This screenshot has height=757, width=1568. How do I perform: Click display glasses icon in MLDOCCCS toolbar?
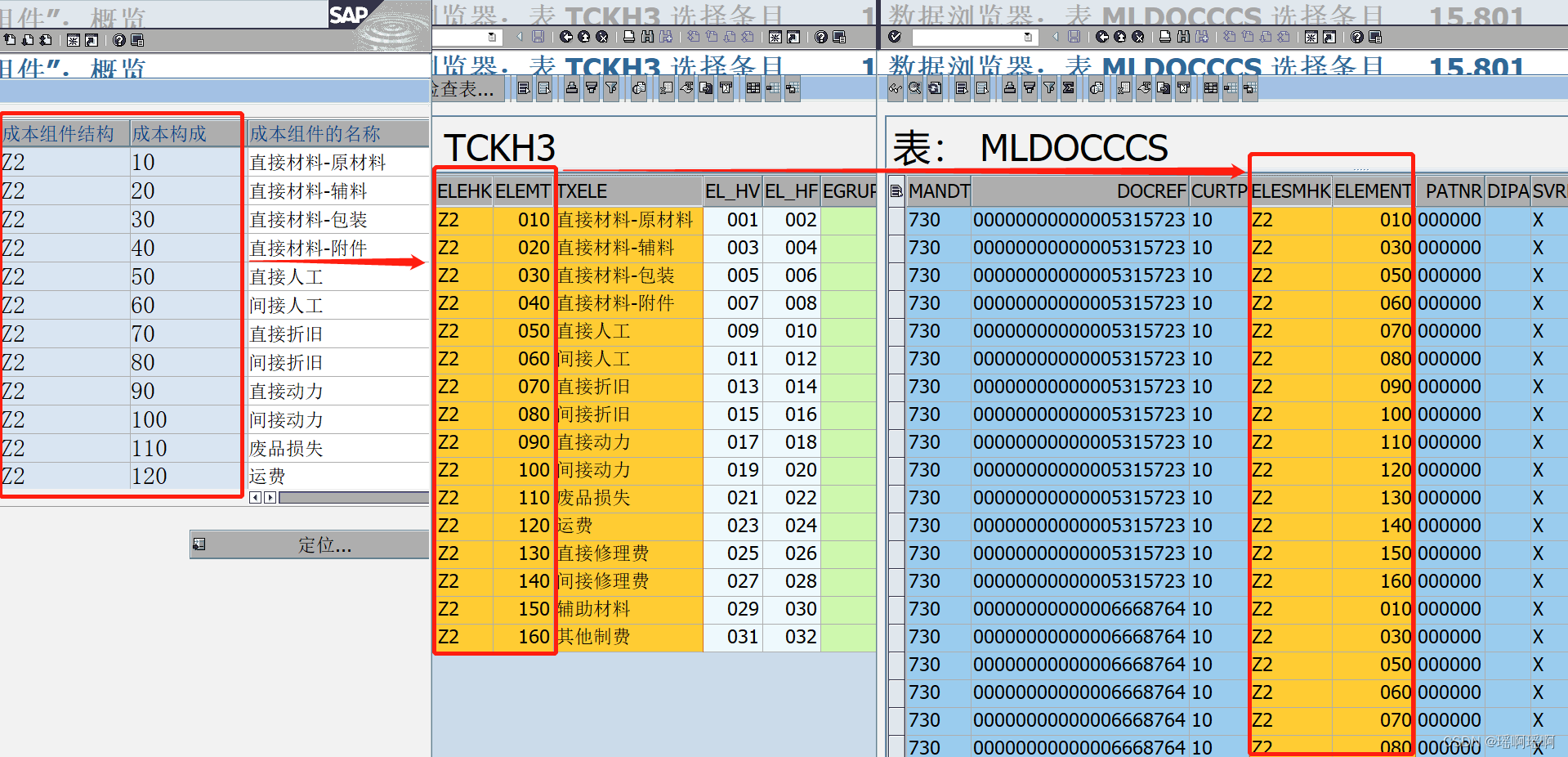coord(896,88)
